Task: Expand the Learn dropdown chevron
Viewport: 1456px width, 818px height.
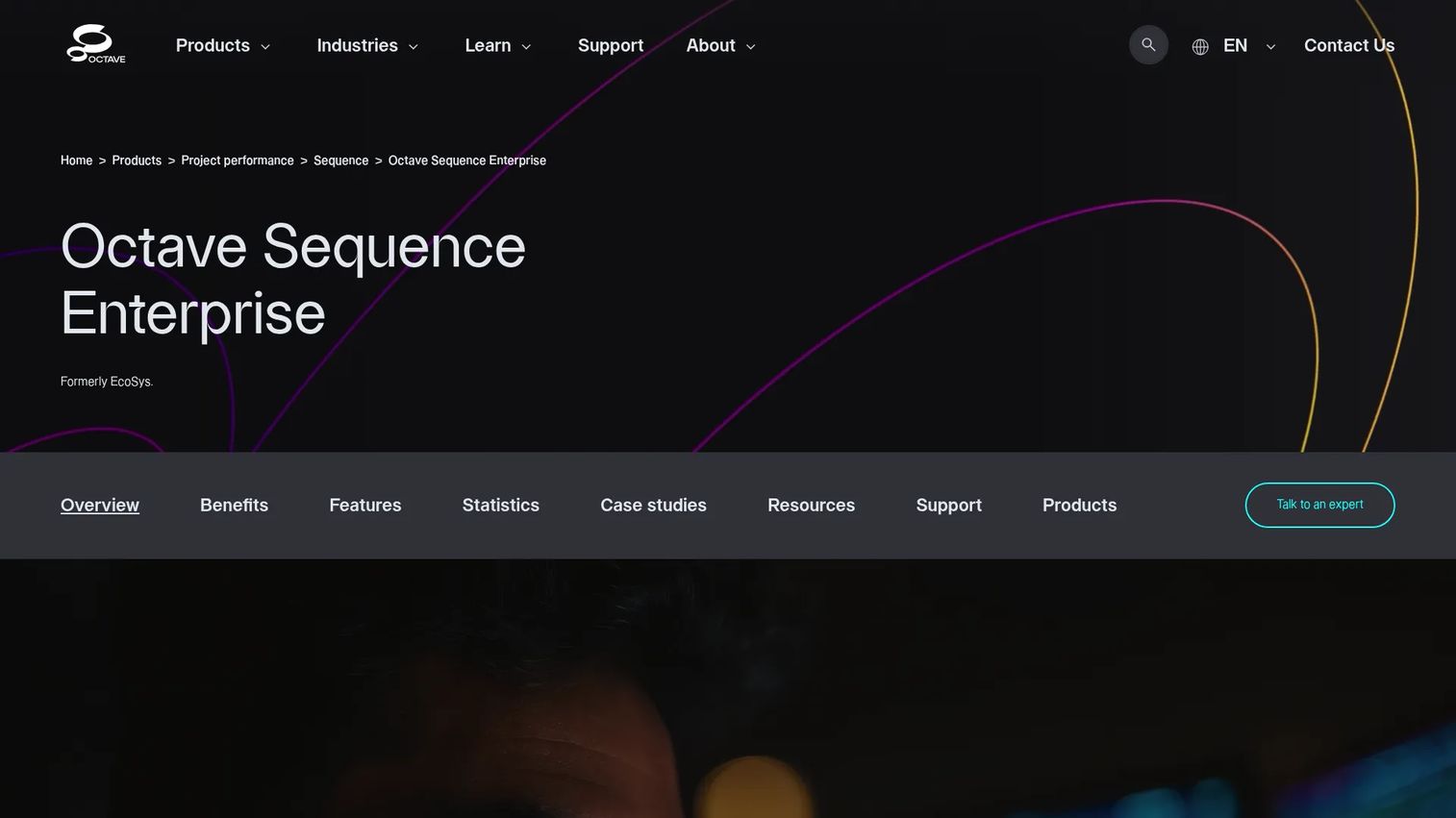Action: coord(526,47)
